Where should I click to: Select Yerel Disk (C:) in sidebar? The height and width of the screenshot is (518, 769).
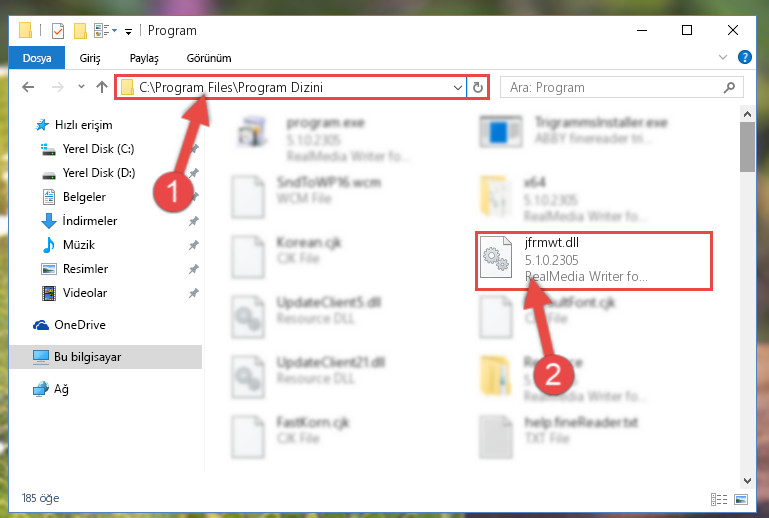coord(98,149)
